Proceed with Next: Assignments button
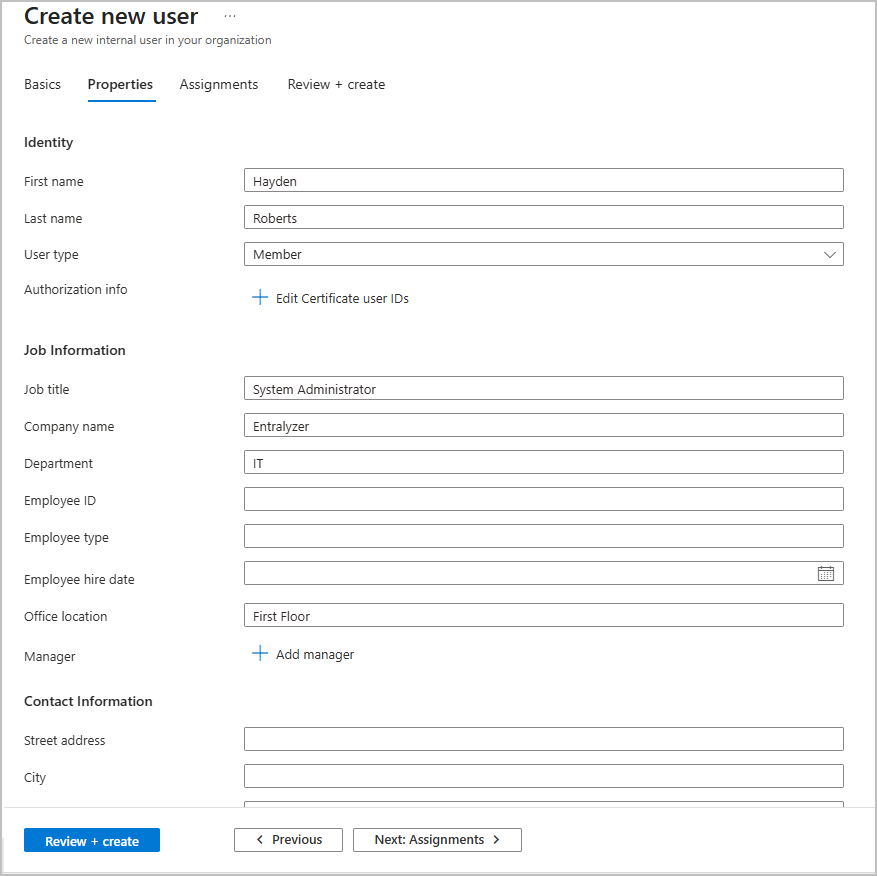Image resolution: width=877 pixels, height=876 pixels. click(437, 840)
